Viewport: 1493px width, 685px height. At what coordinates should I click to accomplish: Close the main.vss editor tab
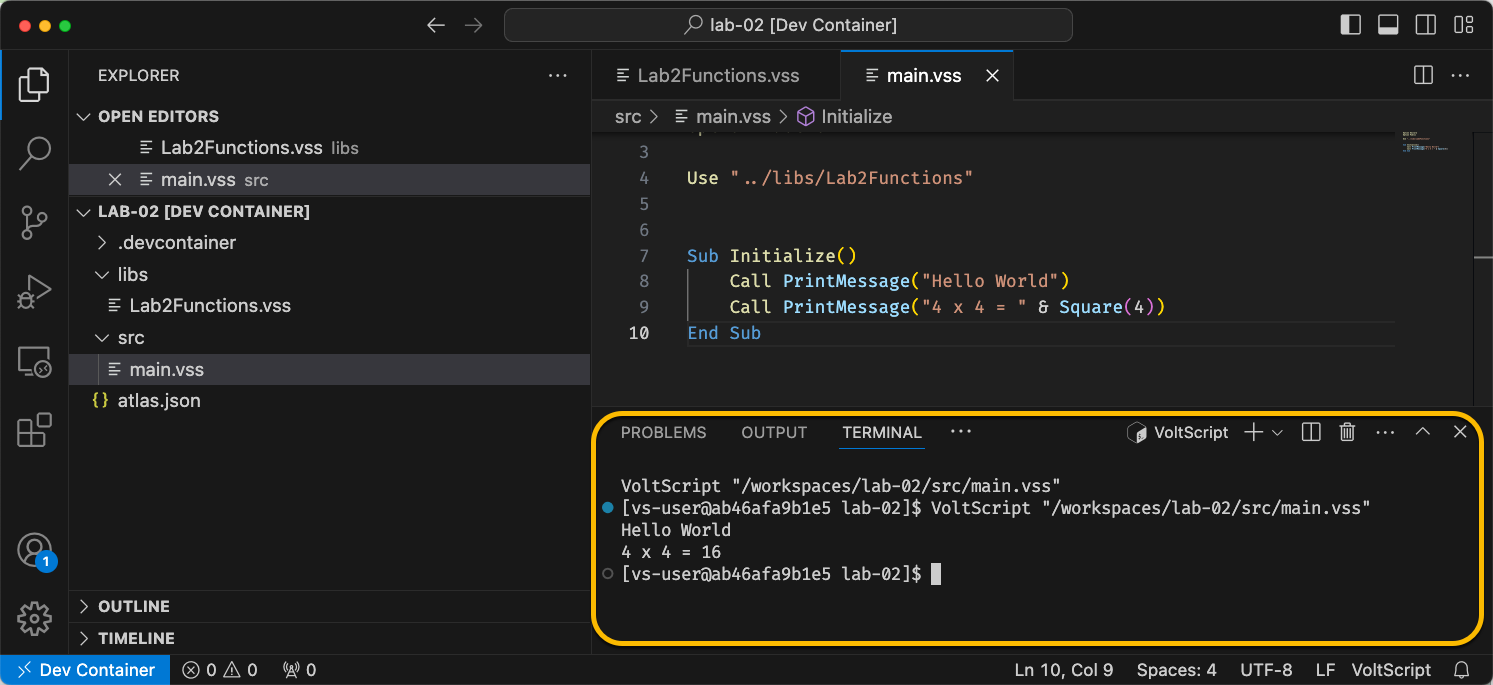click(992, 76)
